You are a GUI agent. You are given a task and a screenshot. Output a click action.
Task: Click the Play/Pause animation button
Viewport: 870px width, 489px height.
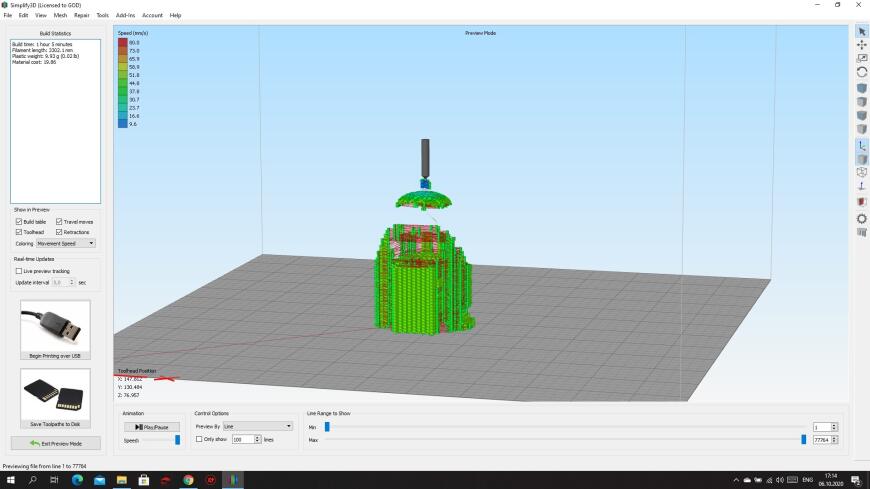151,427
